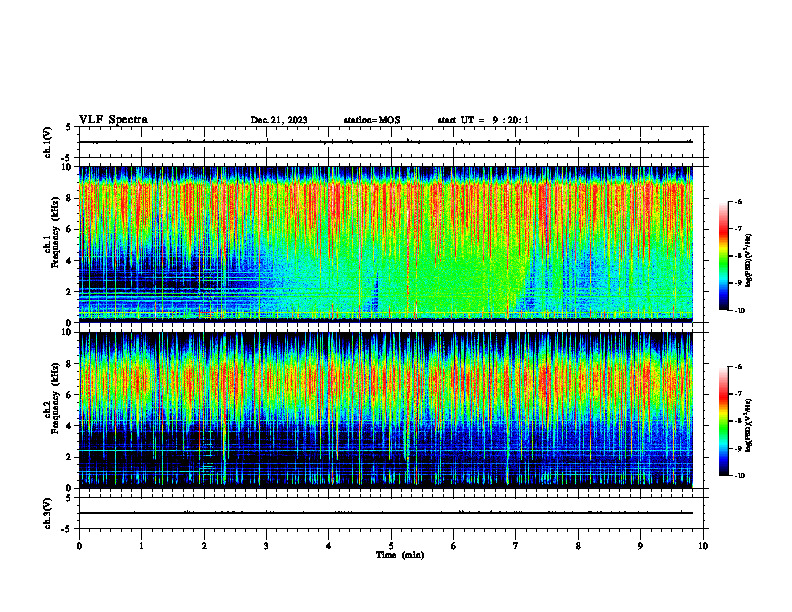
Task: Click the "-8" label on ch.1 colorbar
Action: 738,256
